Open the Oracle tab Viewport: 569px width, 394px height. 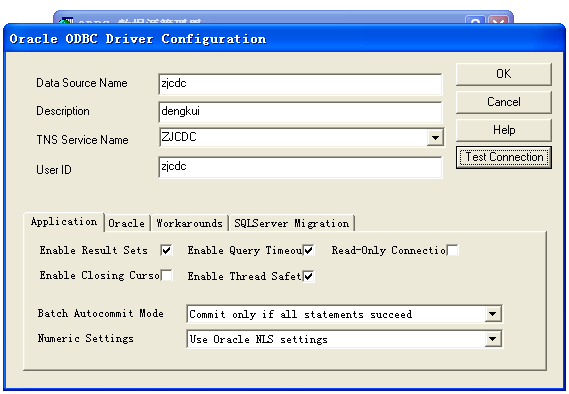[127, 223]
